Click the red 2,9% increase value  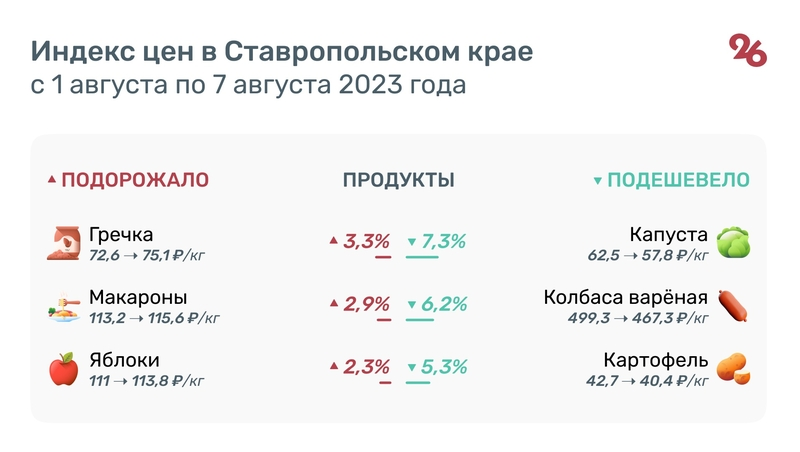tap(366, 304)
